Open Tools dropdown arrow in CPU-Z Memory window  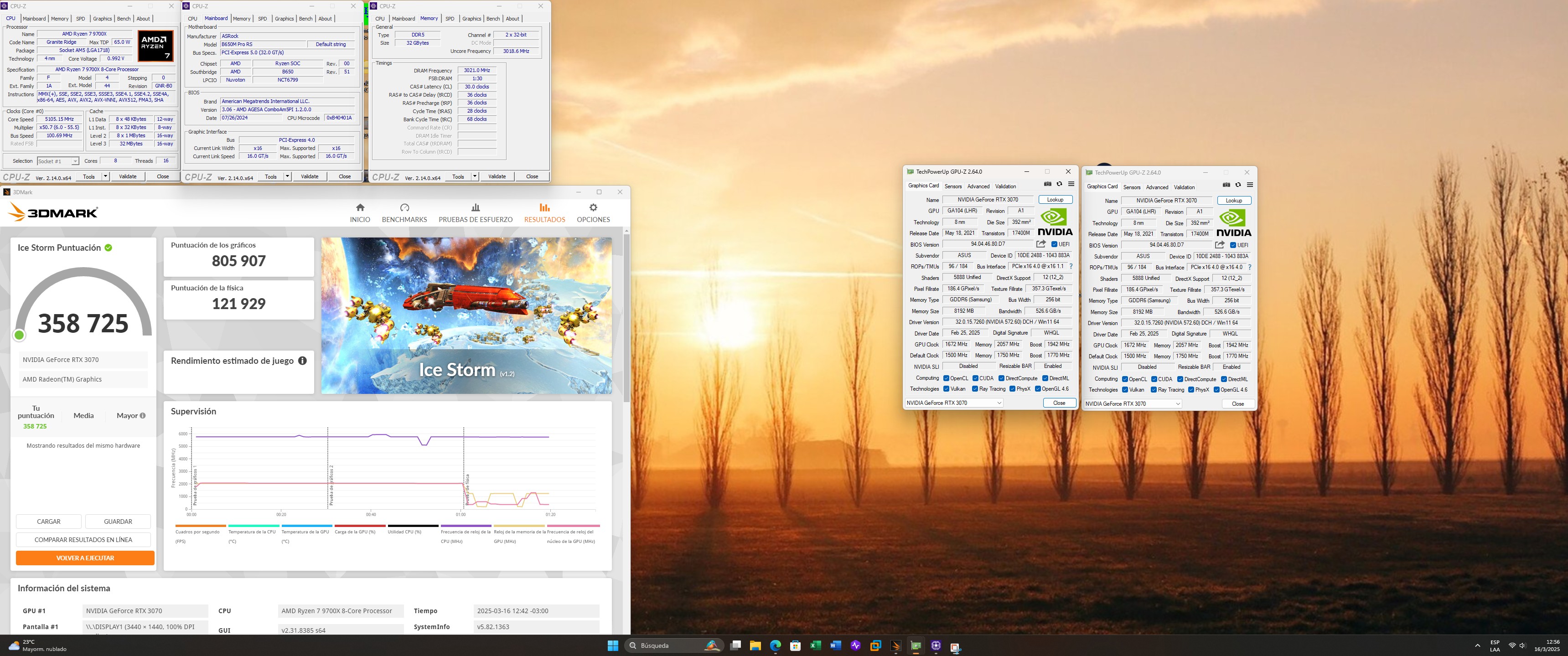click(475, 176)
